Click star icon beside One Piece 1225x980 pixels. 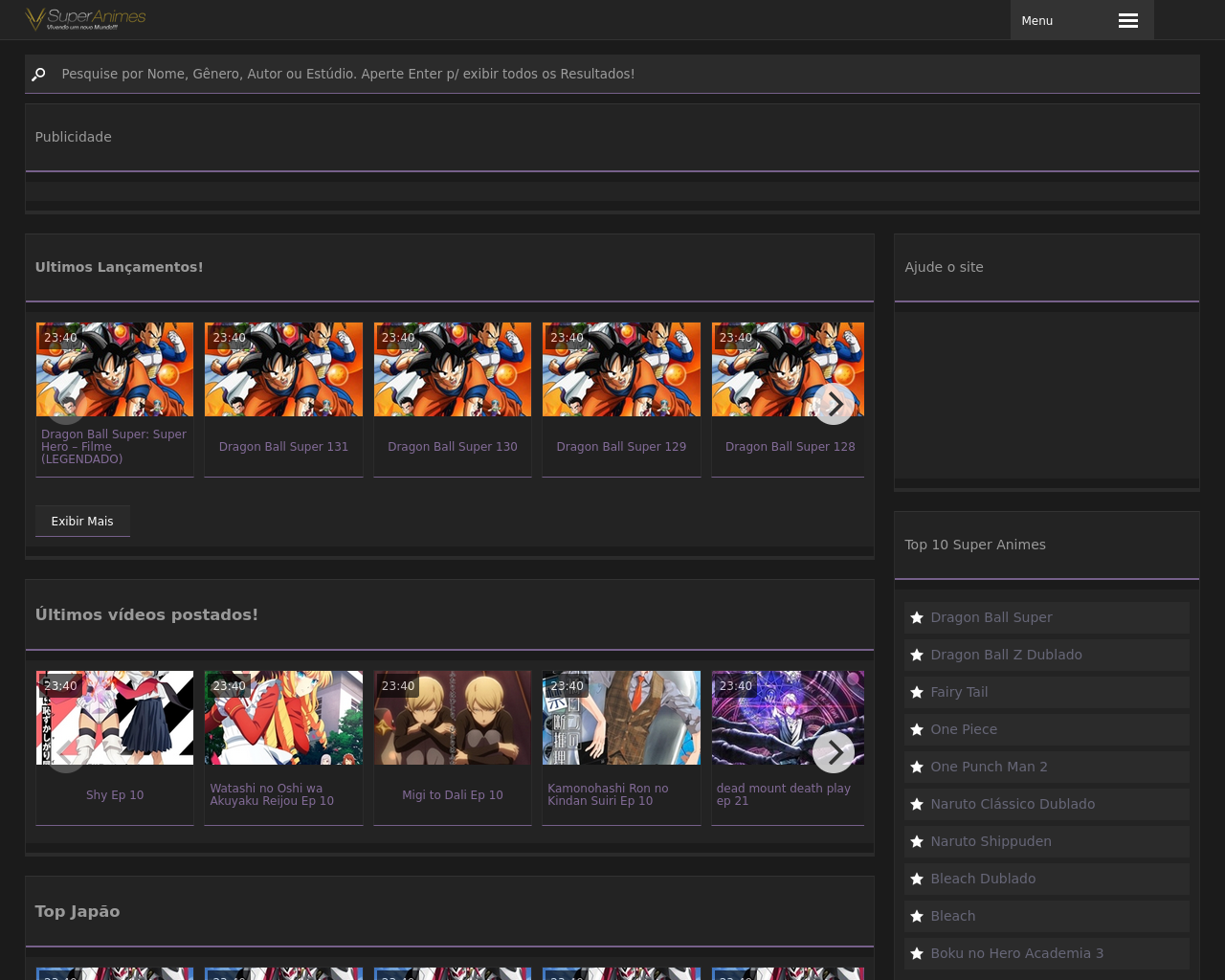pyautogui.click(x=917, y=729)
